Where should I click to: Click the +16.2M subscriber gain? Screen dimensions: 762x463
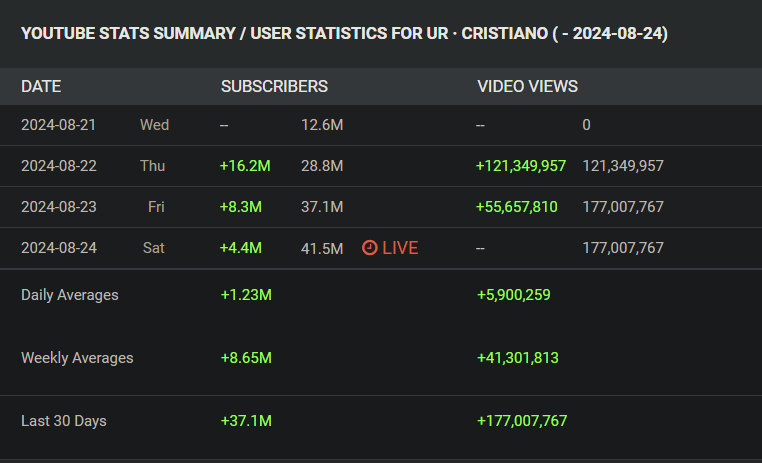pos(245,166)
